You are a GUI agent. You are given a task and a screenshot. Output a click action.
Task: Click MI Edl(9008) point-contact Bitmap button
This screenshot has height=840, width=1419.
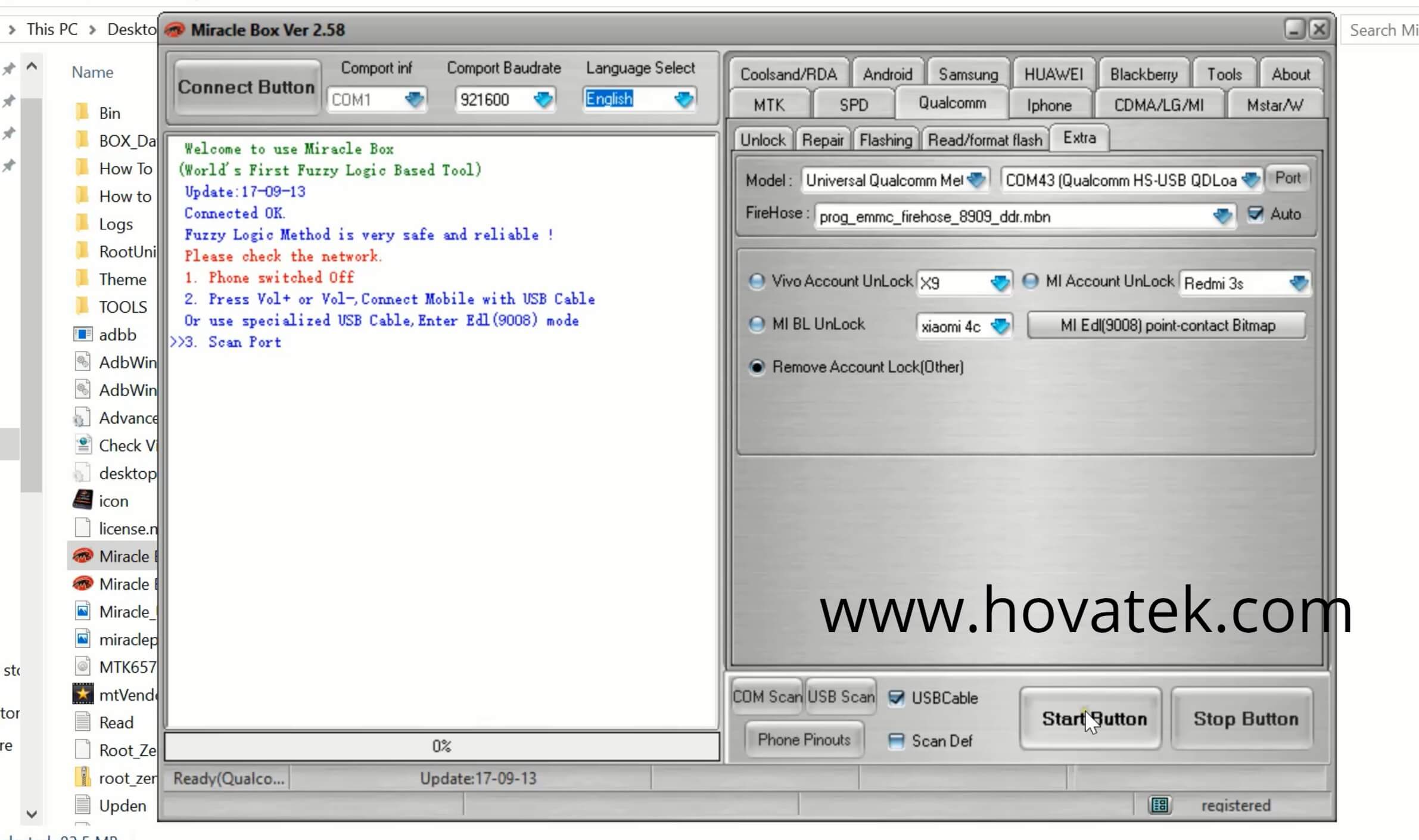click(x=1167, y=325)
